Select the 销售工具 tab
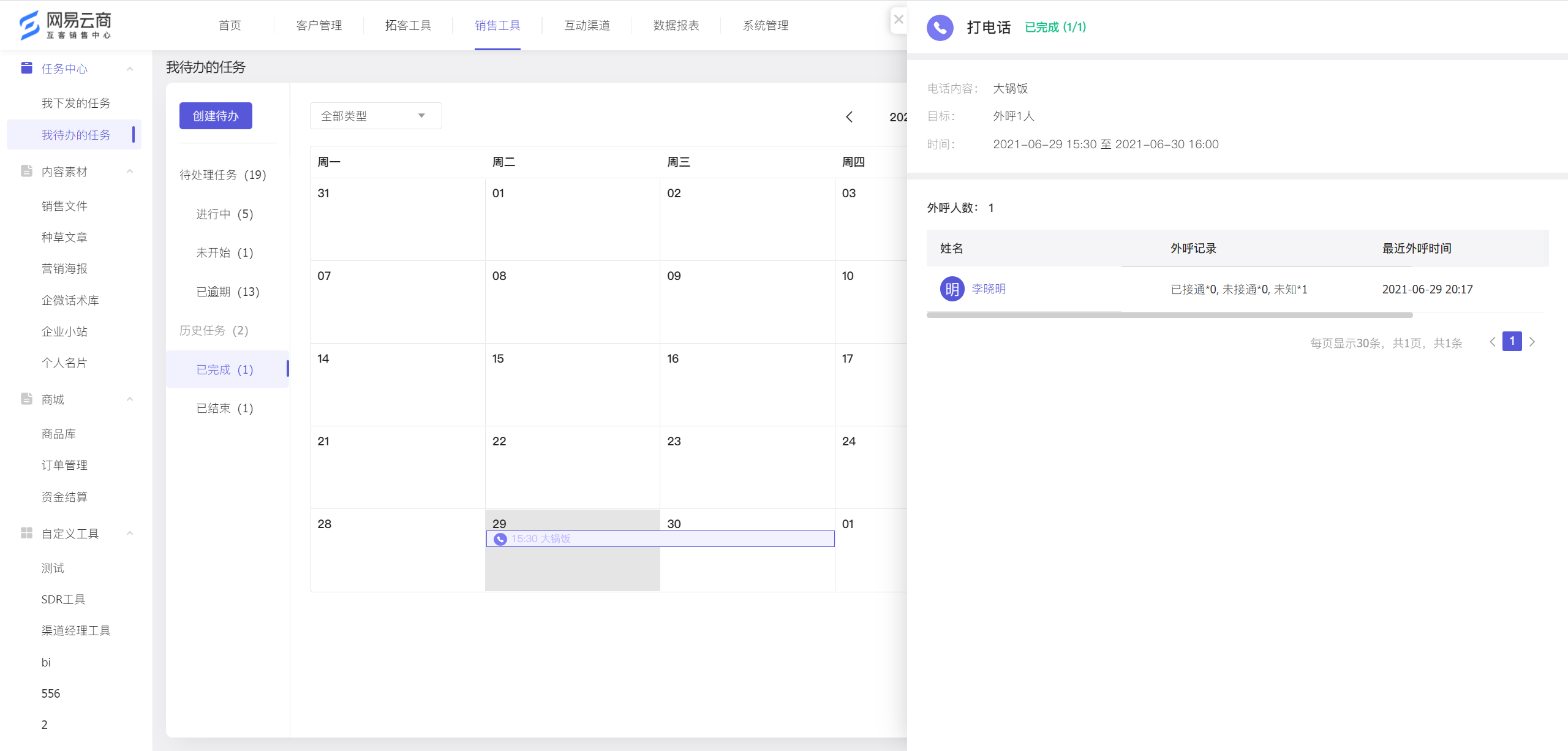 point(497,25)
